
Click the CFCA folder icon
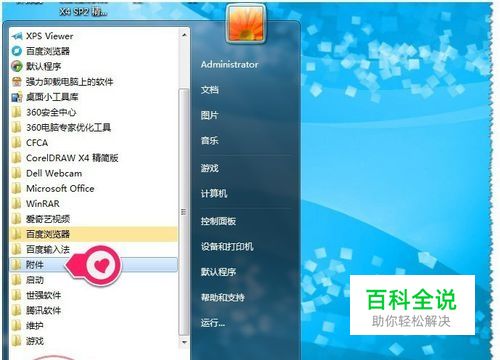point(17,143)
